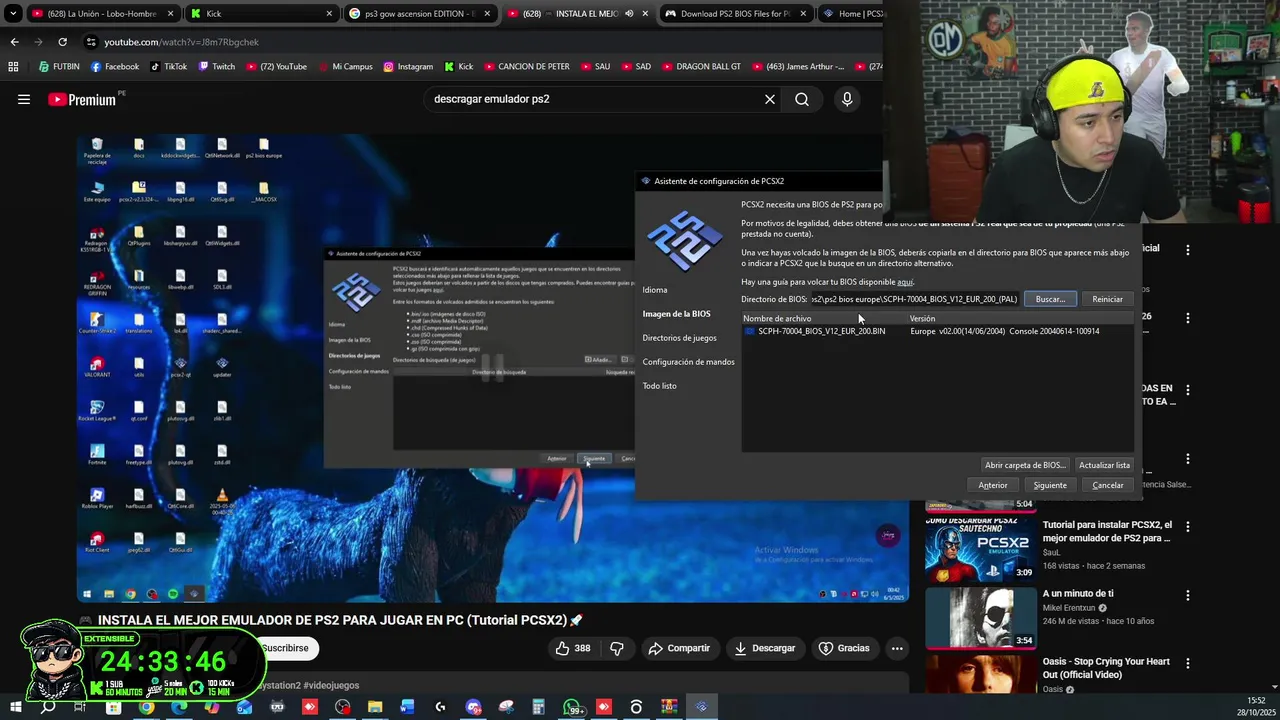Close the ps3 gow ascension EDITION tab
The width and height of the screenshot is (1280, 720).
(x=487, y=14)
